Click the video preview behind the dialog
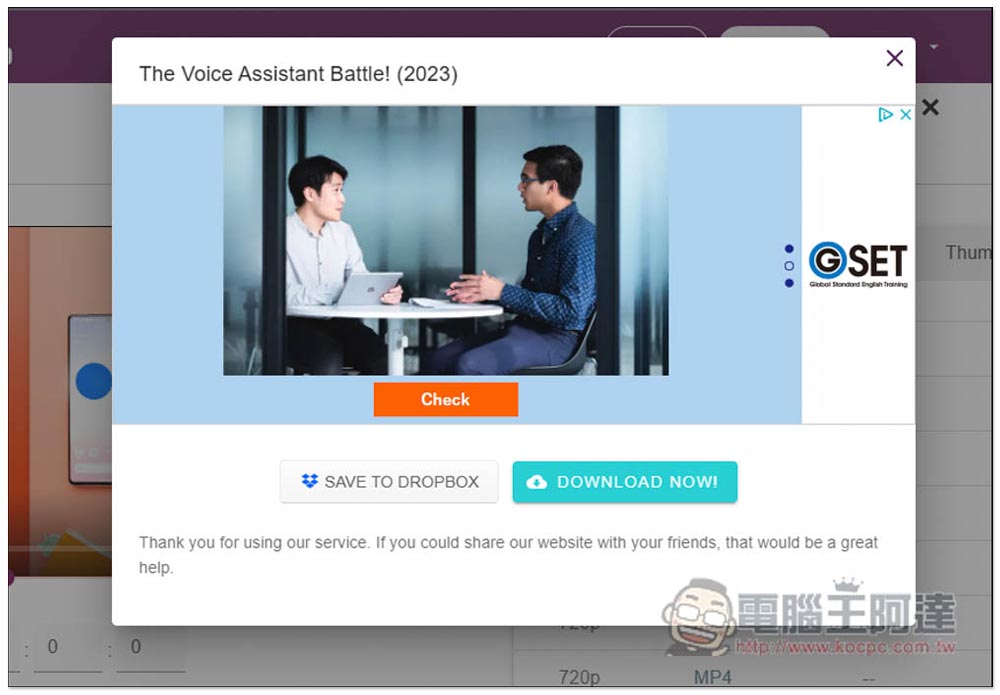 click(x=60, y=402)
